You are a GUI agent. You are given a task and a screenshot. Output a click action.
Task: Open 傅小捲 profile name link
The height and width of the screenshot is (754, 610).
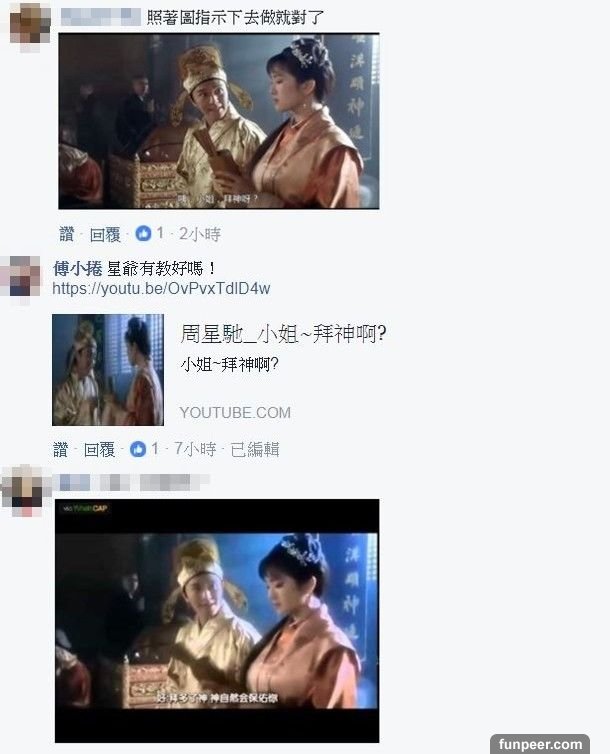coord(77,268)
